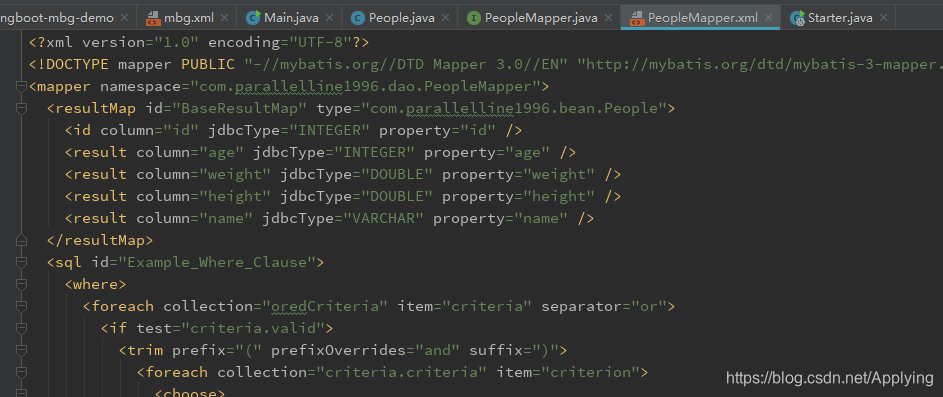Close the People.java tab
The width and height of the screenshot is (943, 397).
[x=446, y=17]
